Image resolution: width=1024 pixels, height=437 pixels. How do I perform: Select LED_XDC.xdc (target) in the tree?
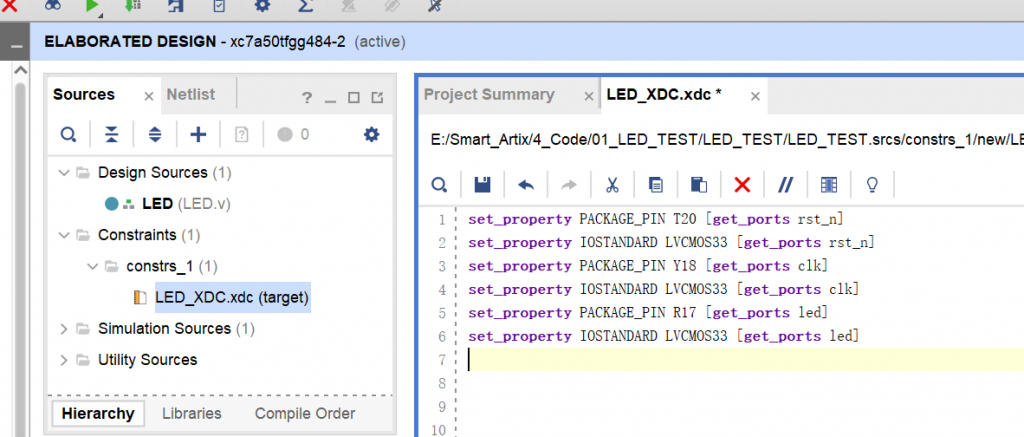tap(232, 298)
